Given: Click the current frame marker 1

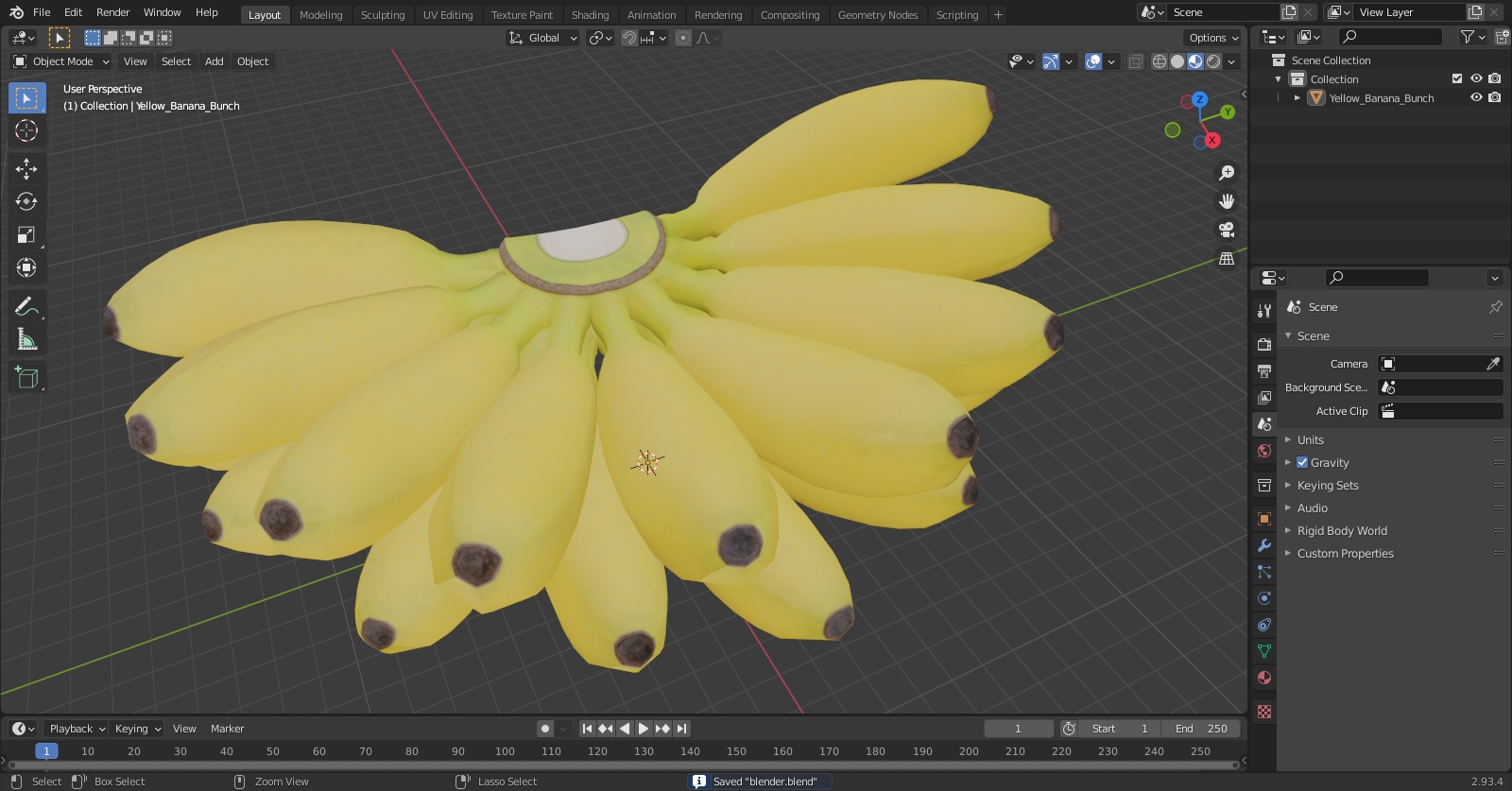Looking at the screenshot, I should pyautogui.click(x=46, y=751).
